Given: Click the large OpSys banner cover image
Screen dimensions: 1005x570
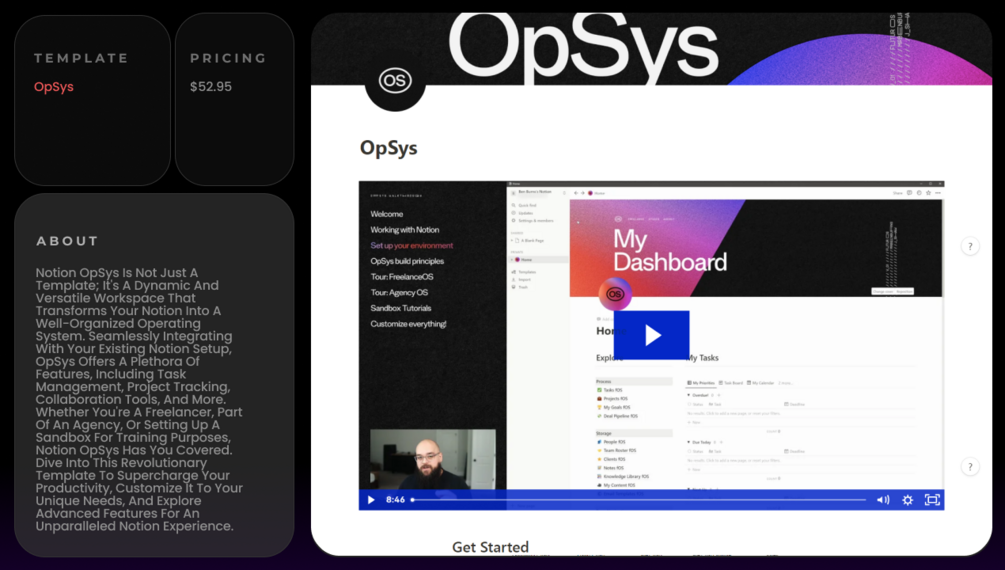Looking at the screenshot, I should pos(651,49).
